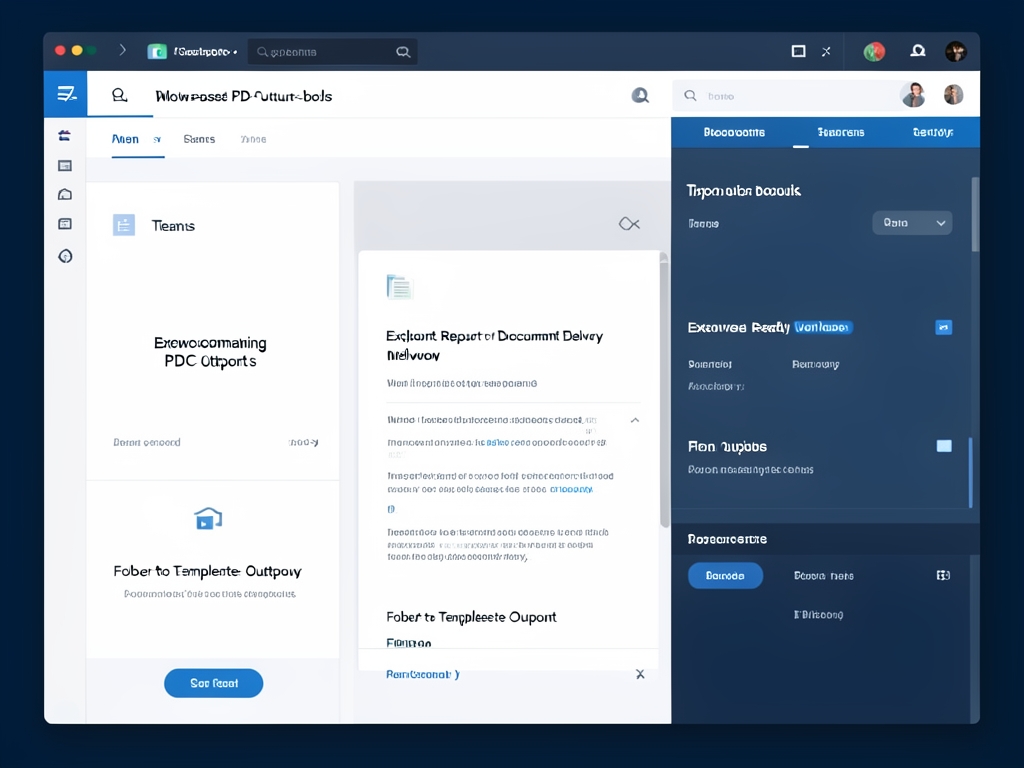Click the blue inline link ending second paragraph

[571, 489]
